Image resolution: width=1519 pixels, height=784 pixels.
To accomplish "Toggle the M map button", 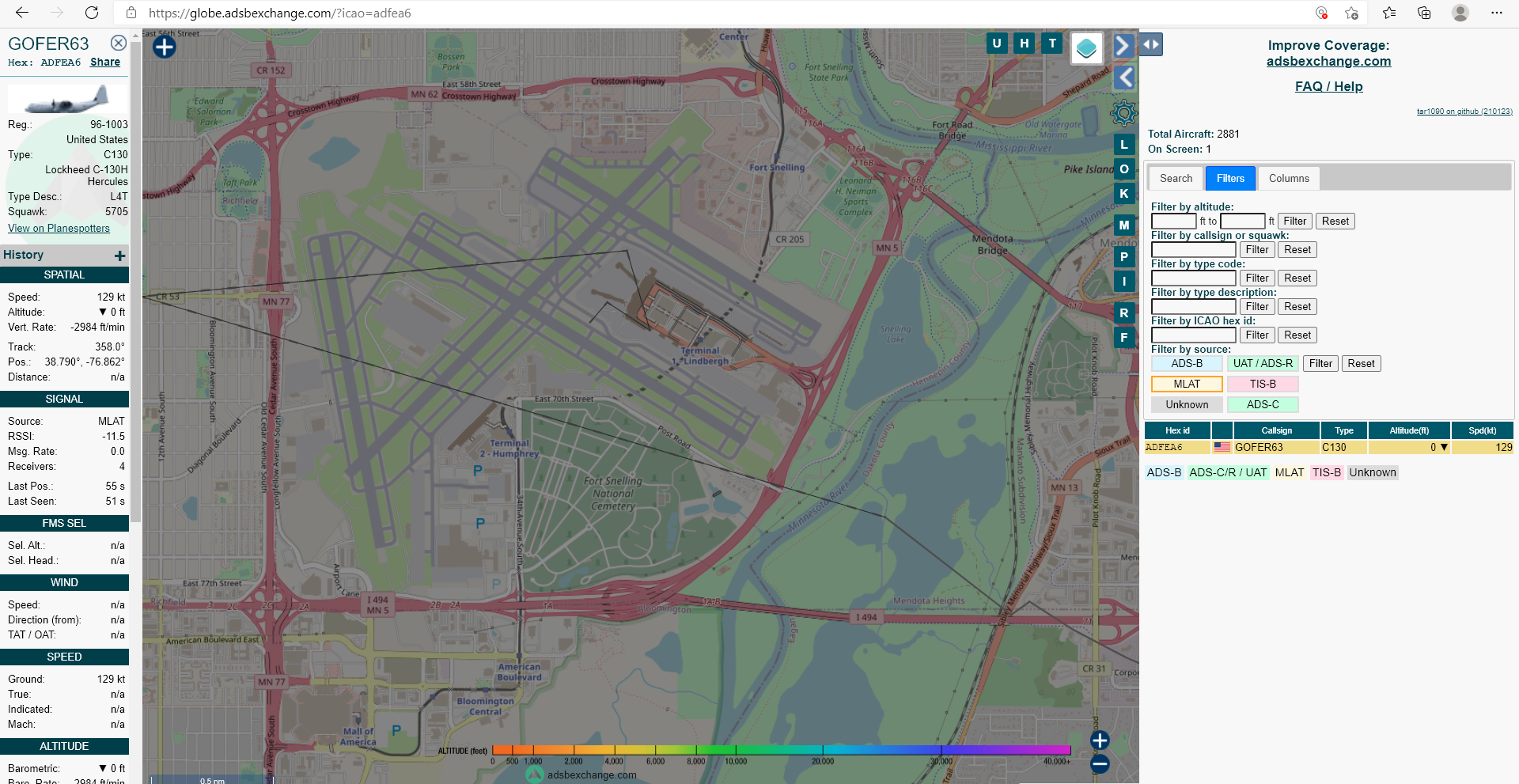I will (1124, 225).
